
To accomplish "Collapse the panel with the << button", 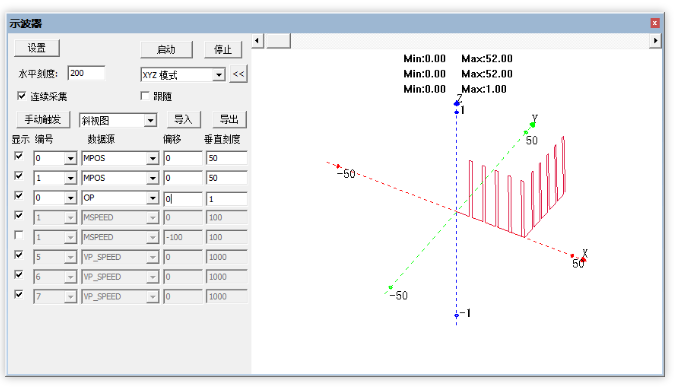I will 239,74.
